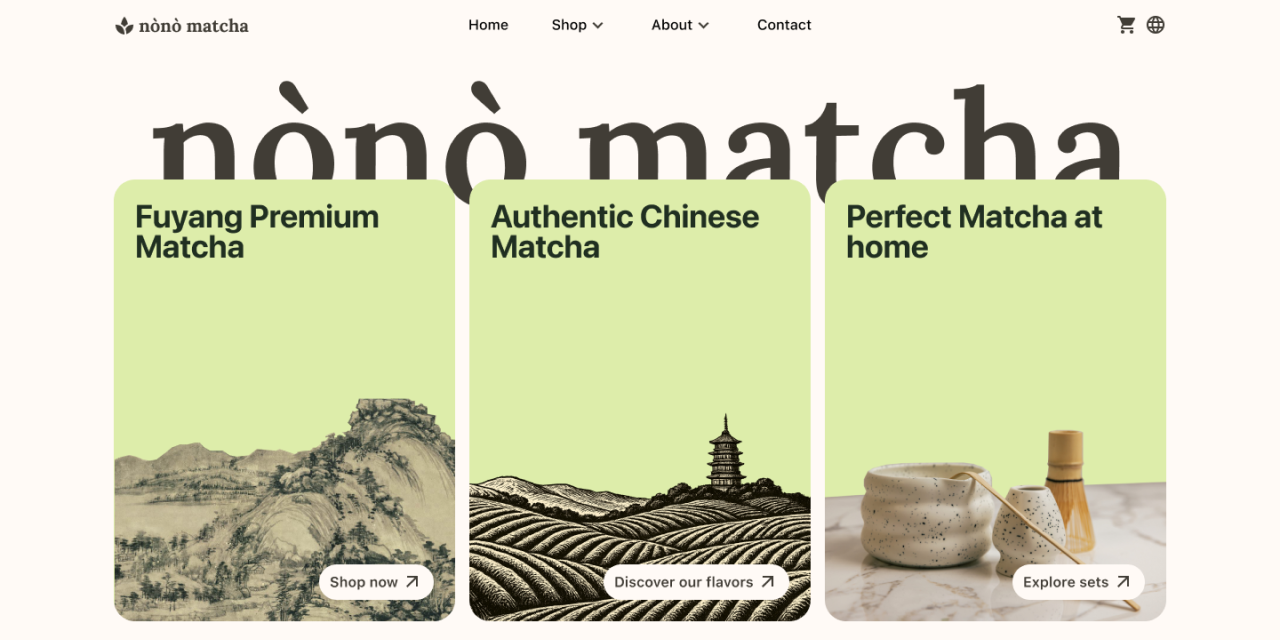Go to the Home page

[488, 25]
